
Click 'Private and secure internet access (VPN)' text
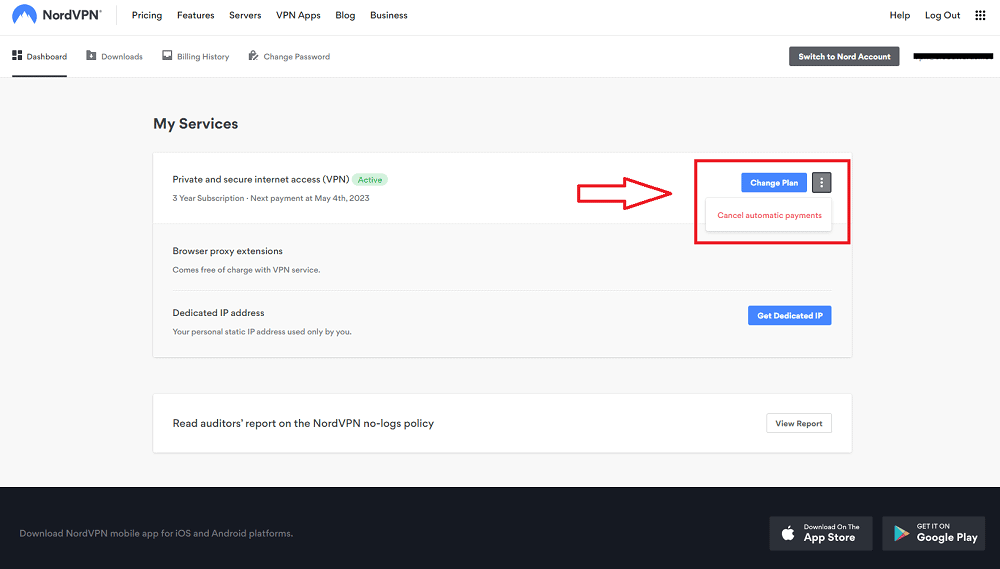point(261,179)
